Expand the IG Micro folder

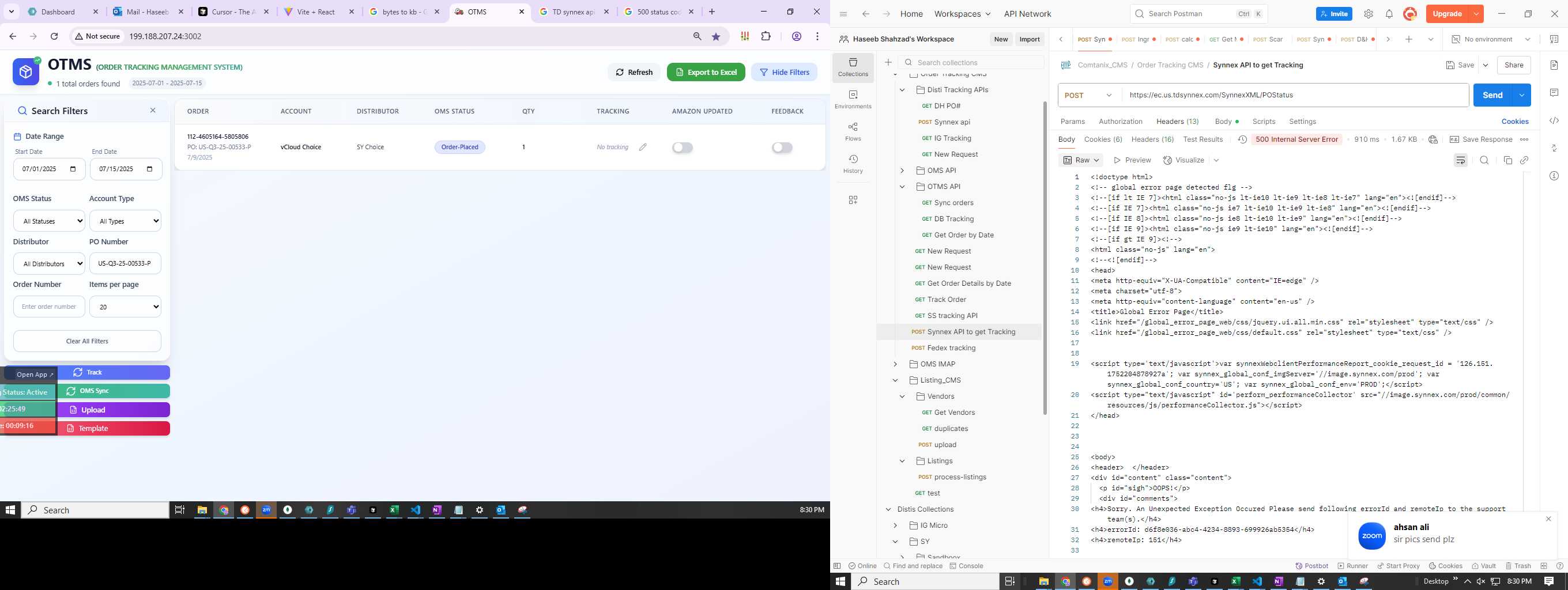point(895,525)
